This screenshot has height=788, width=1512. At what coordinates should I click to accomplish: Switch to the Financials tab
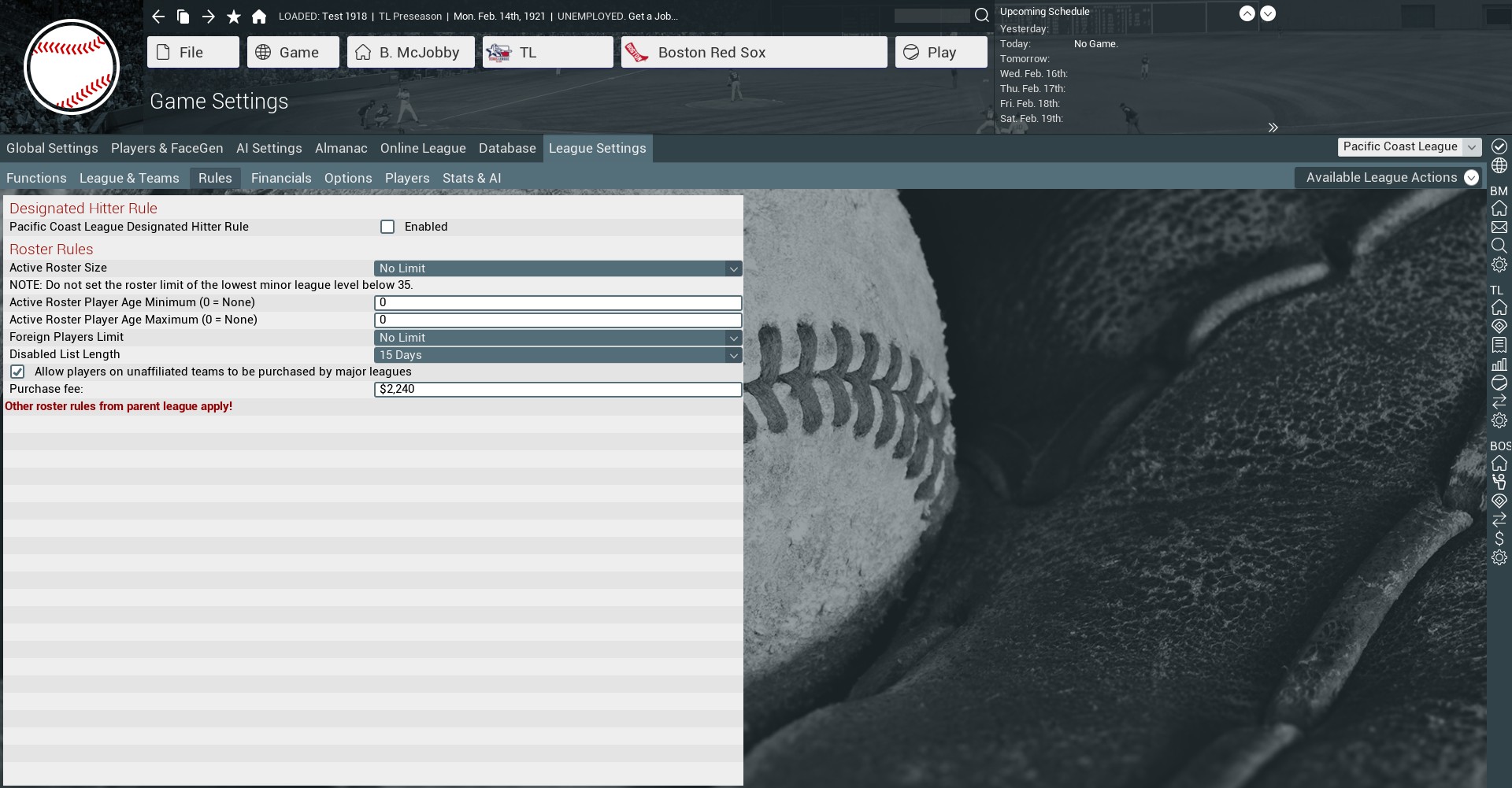[281, 178]
